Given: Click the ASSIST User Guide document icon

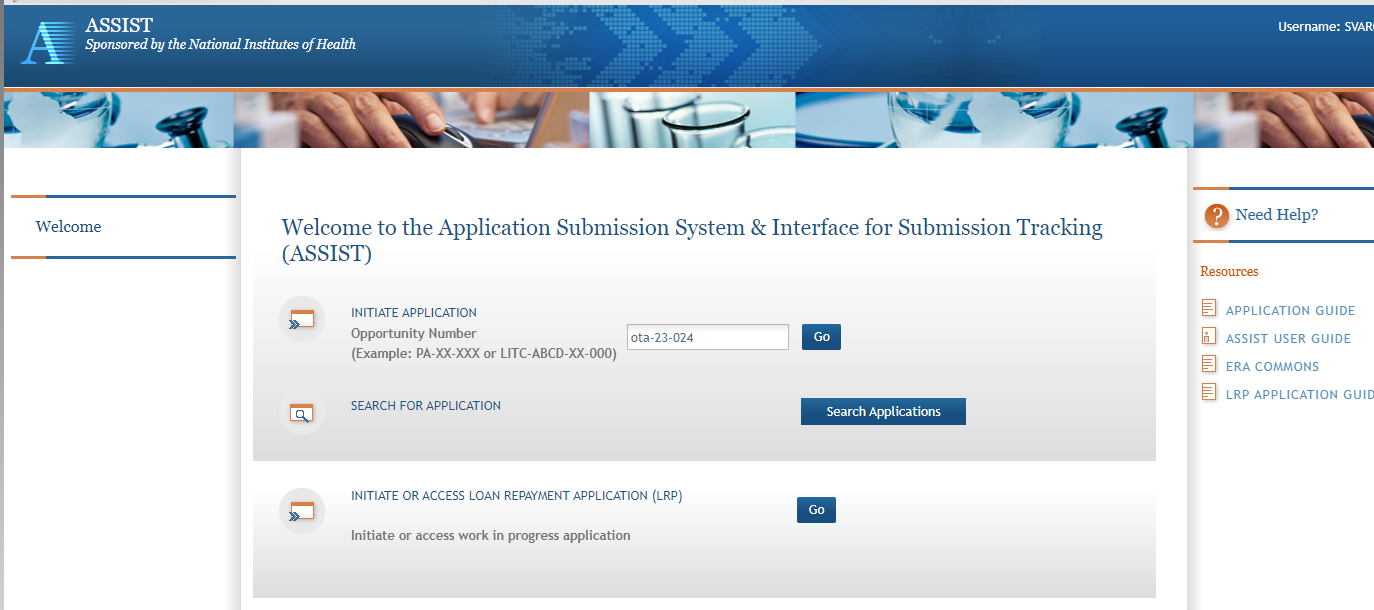Looking at the screenshot, I should click(1209, 337).
